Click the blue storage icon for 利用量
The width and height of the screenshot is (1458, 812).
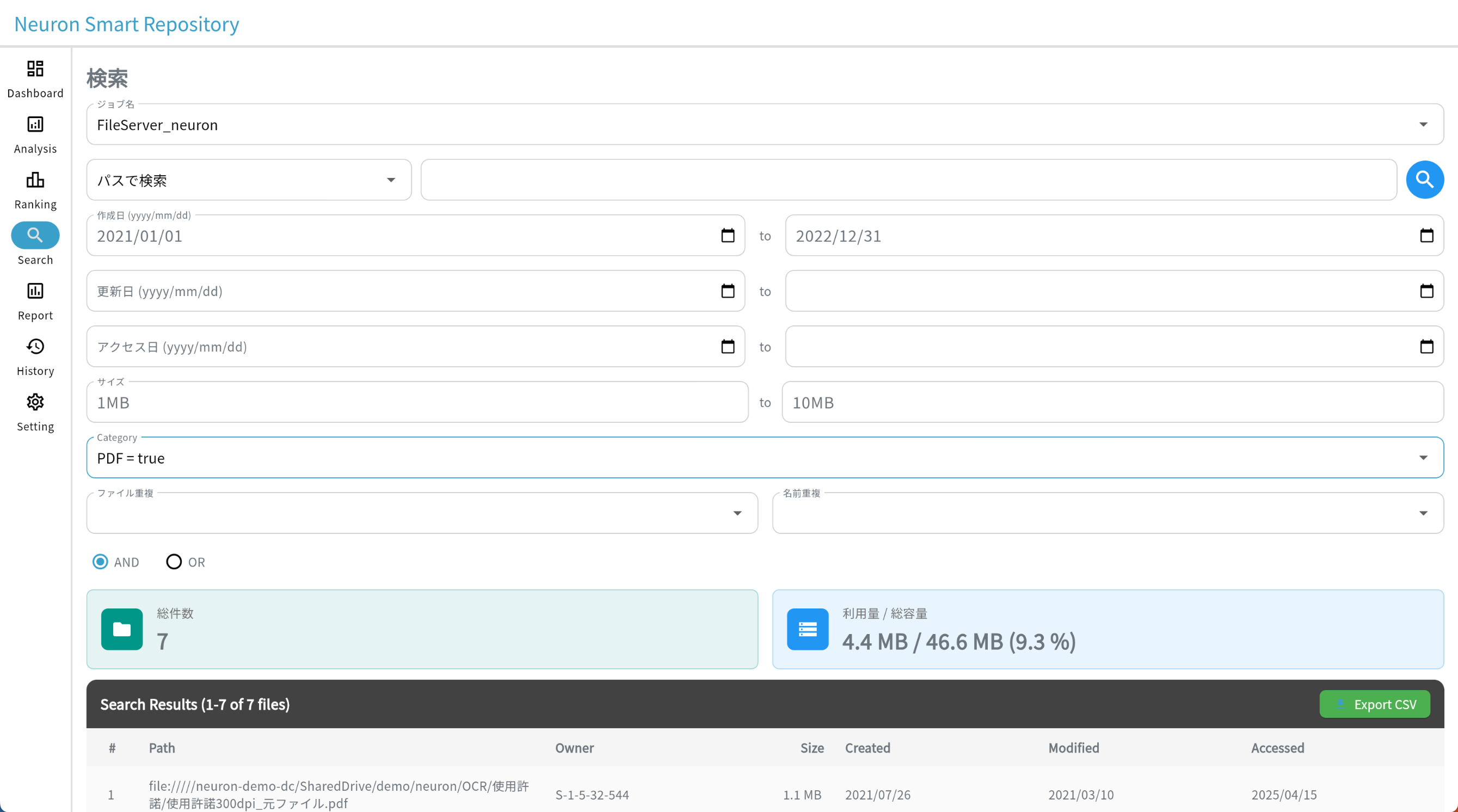coord(808,629)
